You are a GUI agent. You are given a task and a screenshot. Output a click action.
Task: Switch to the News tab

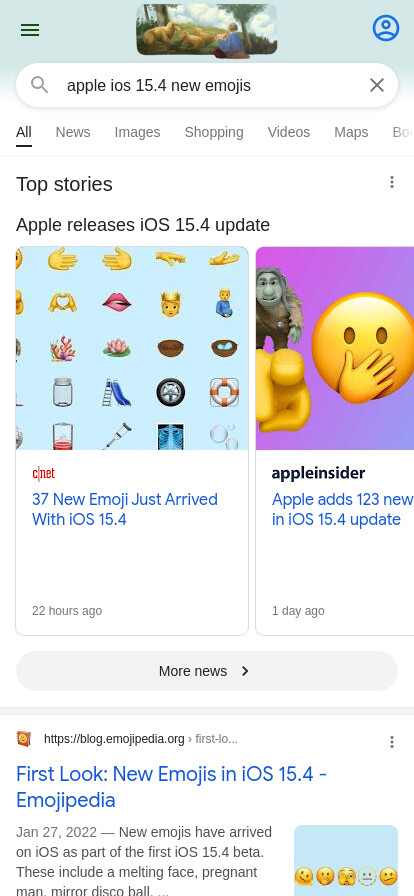coord(73,132)
